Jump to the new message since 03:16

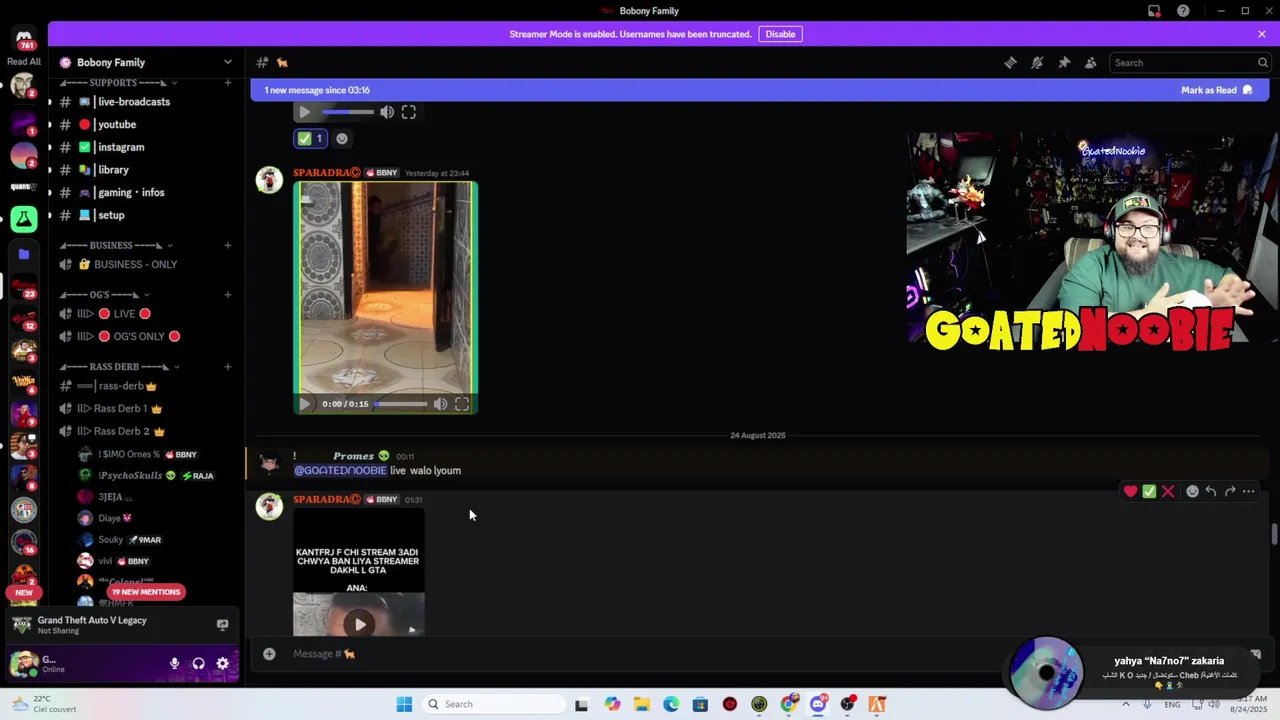tap(317, 90)
